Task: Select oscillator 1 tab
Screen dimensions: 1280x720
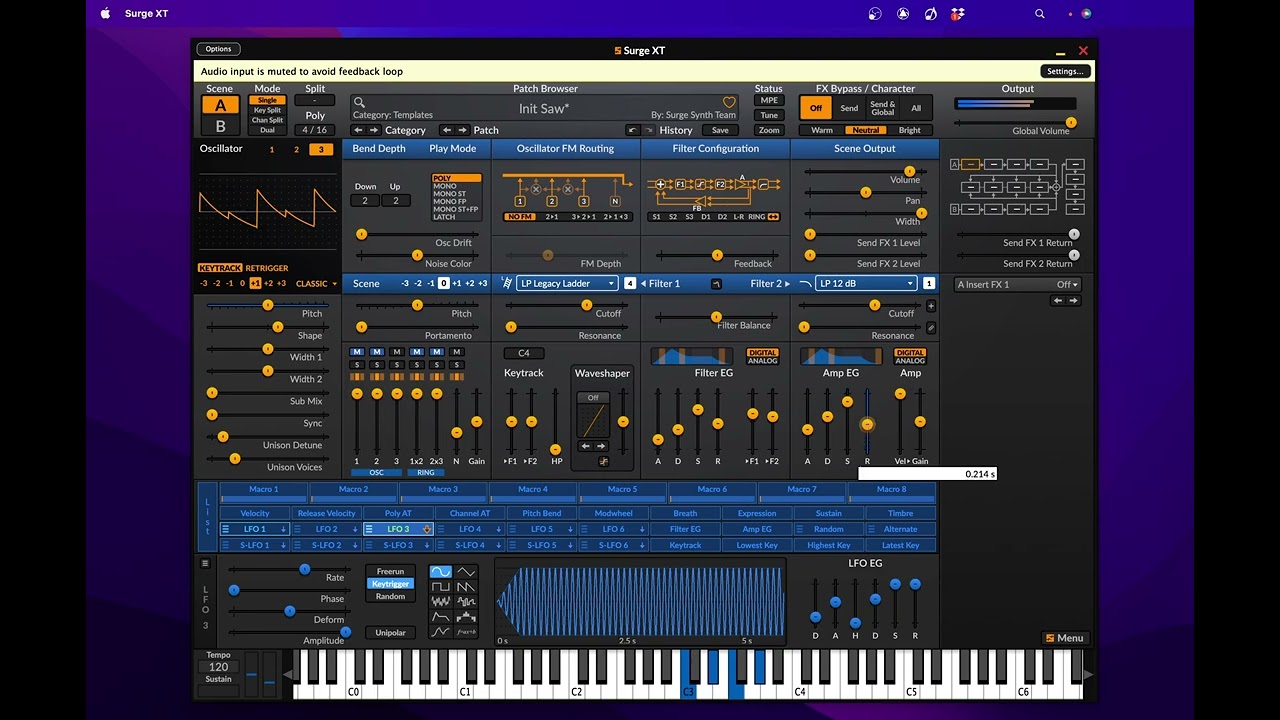Action: point(272,149)
